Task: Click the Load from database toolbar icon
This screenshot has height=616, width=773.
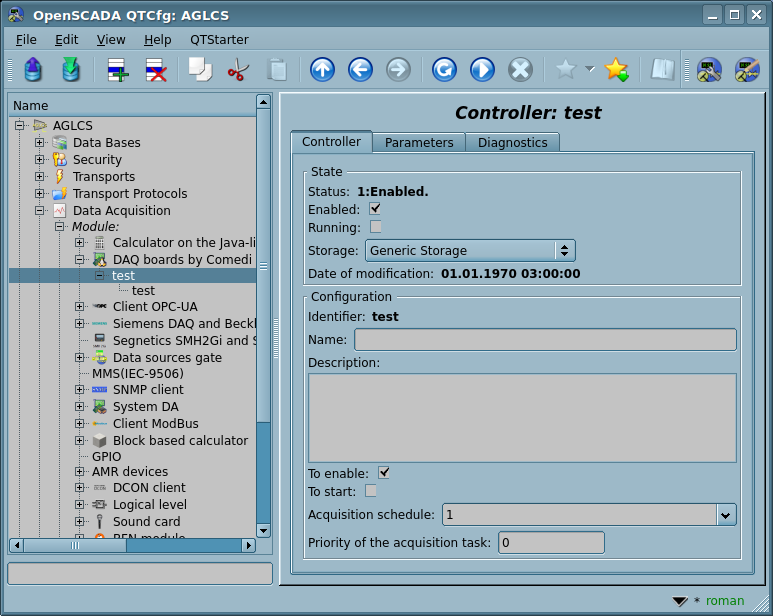Action: (x=33, y=70)
